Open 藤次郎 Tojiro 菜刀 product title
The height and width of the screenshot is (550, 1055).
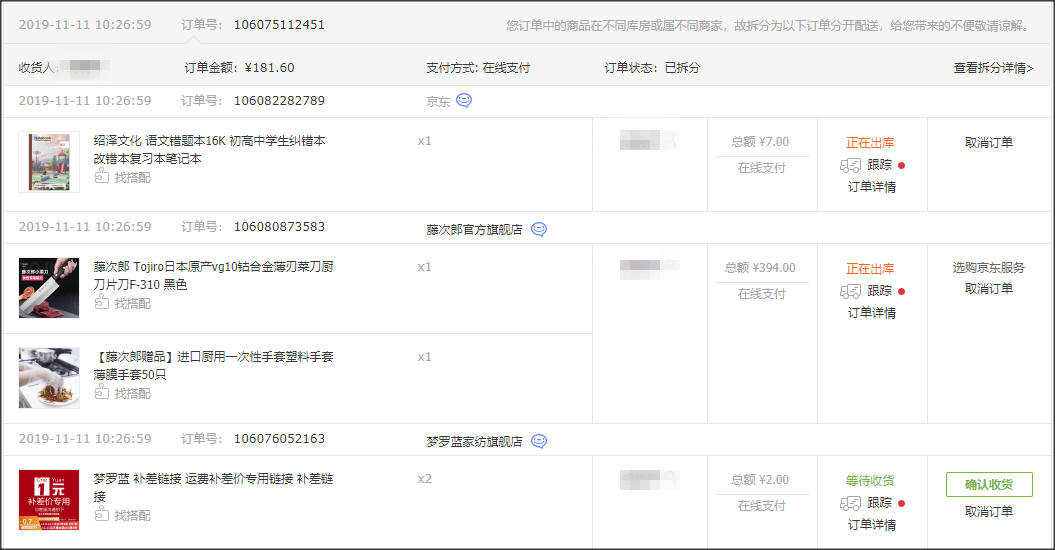[213, 275]
